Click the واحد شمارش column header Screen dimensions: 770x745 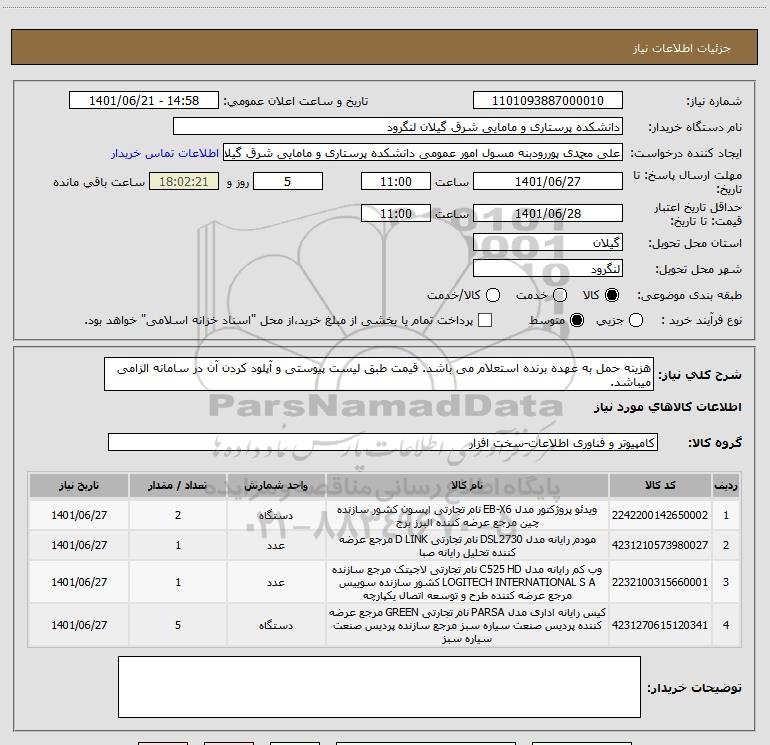(276, 485)
